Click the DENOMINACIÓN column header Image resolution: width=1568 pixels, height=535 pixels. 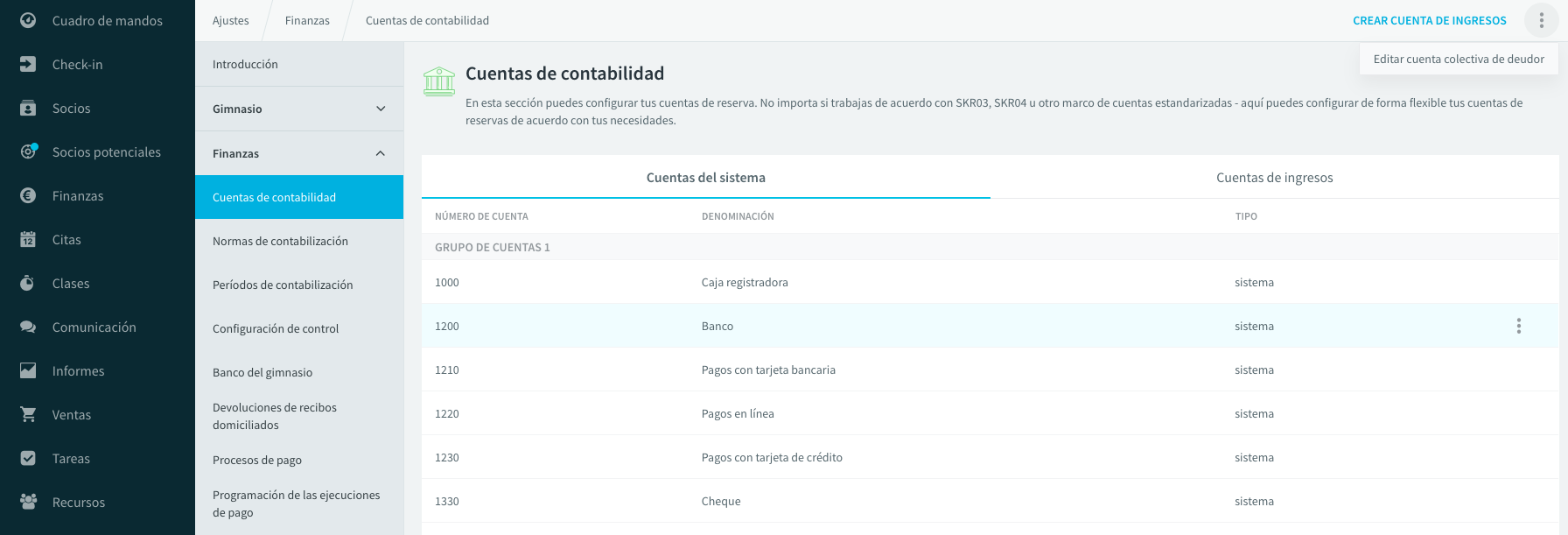(x=738, y=216)
